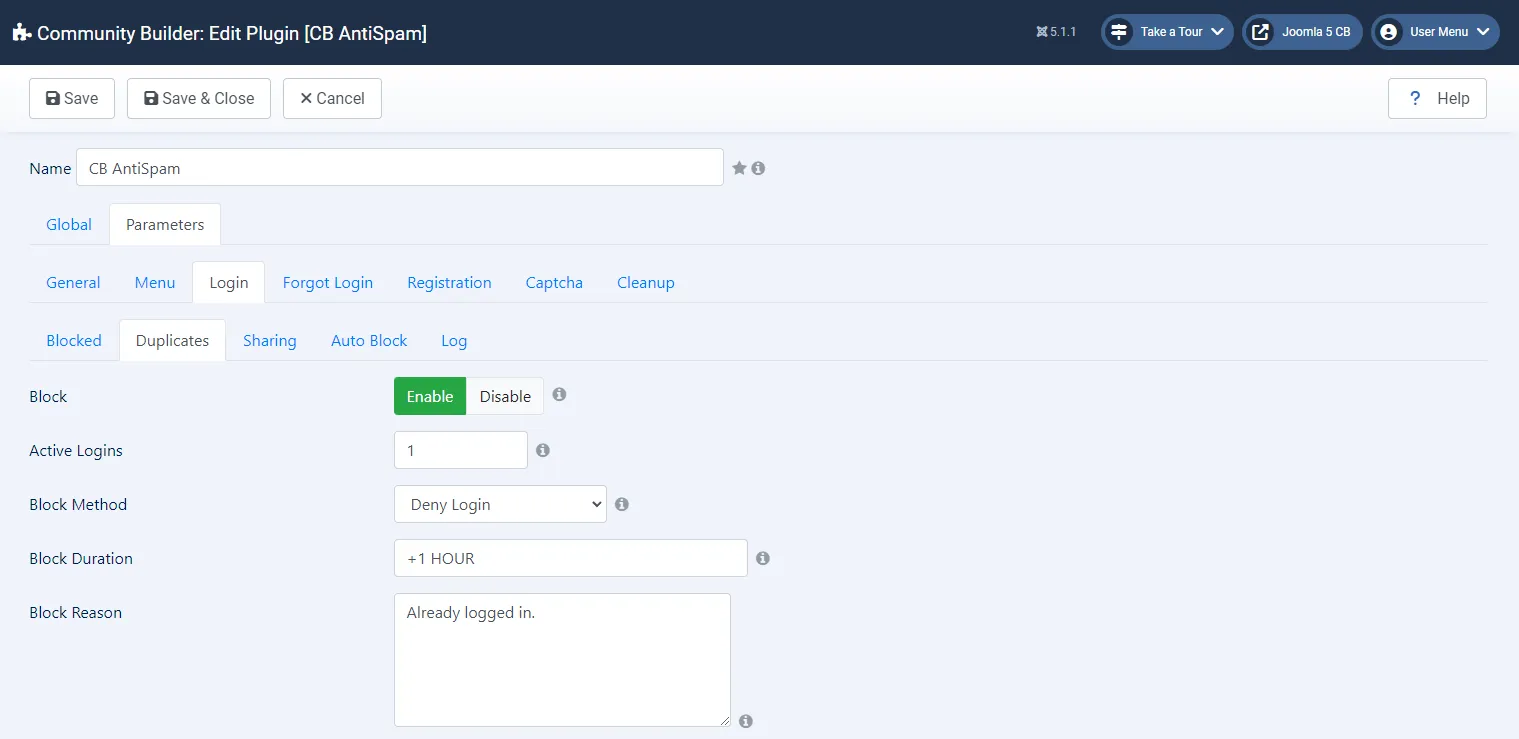This screenshot has height=739, width=1519.
Task: Show info tooltip next to Name field
Action: coord(758,168)
